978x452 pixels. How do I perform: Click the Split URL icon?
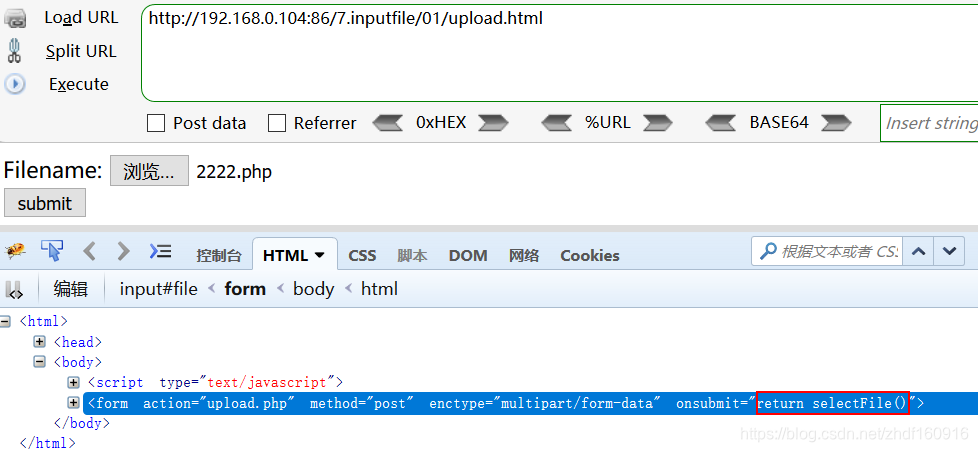15,51
